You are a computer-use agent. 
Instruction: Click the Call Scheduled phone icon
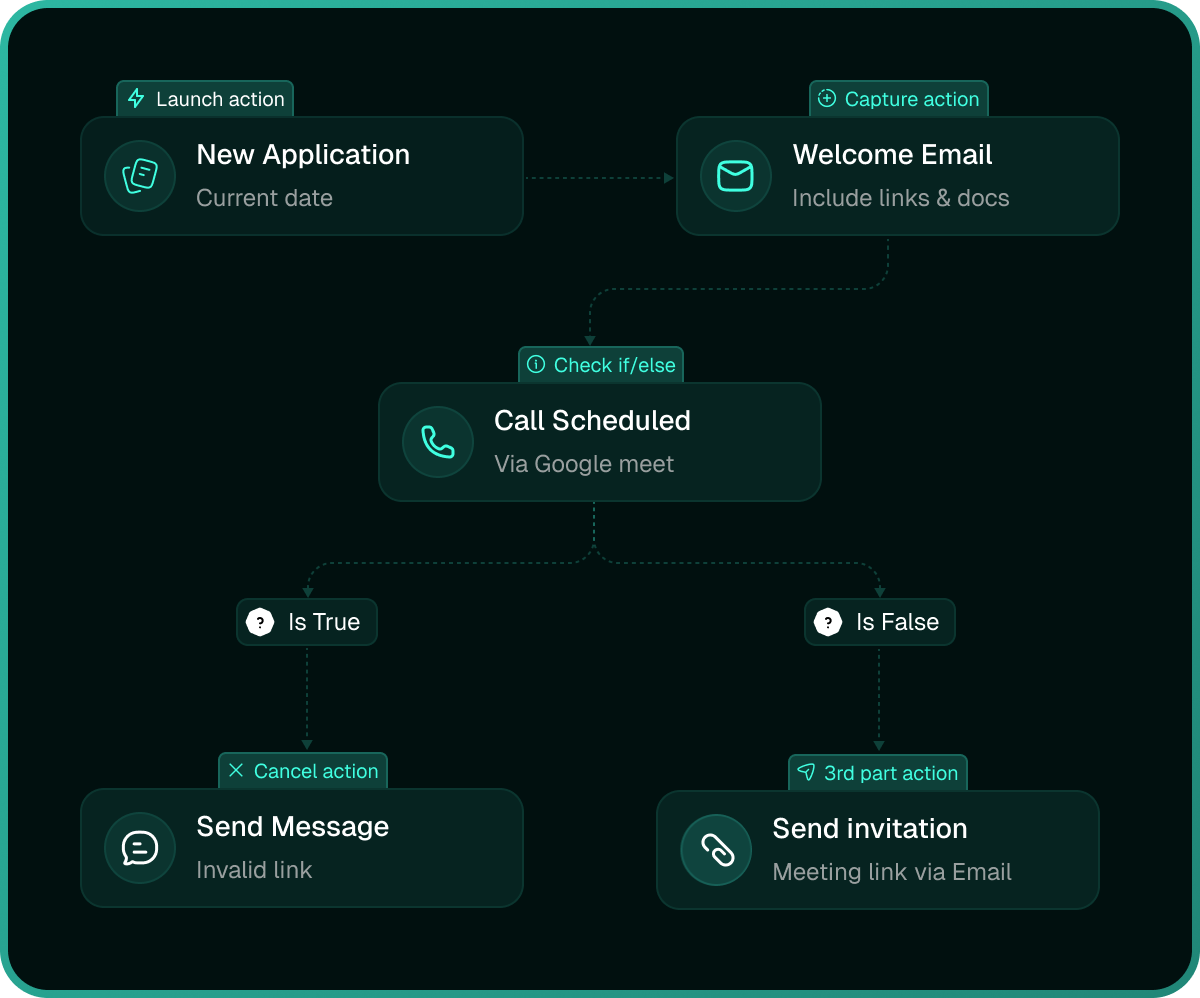click(438, 442)
